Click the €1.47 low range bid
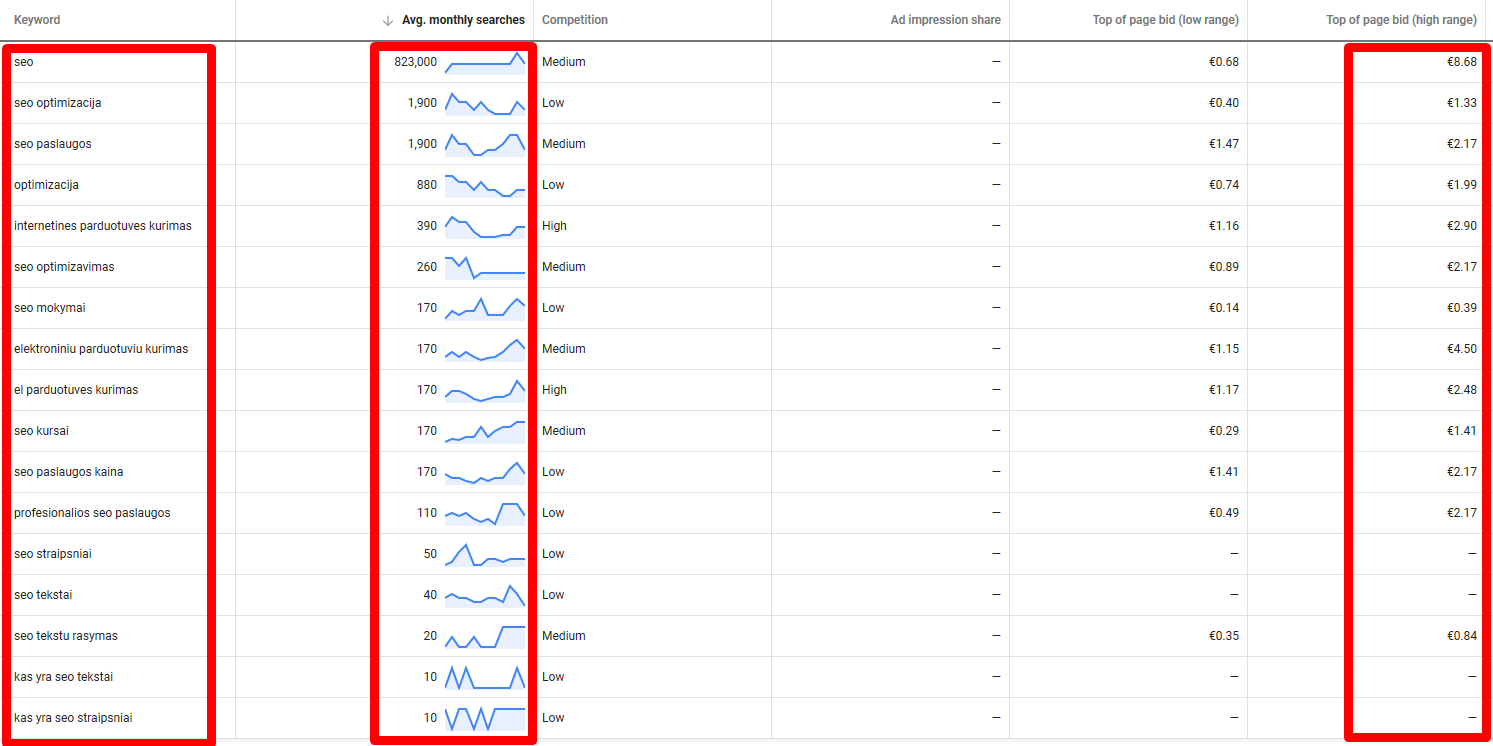The width and height of the screenshot is (1493, 746). pos(1223,144)
